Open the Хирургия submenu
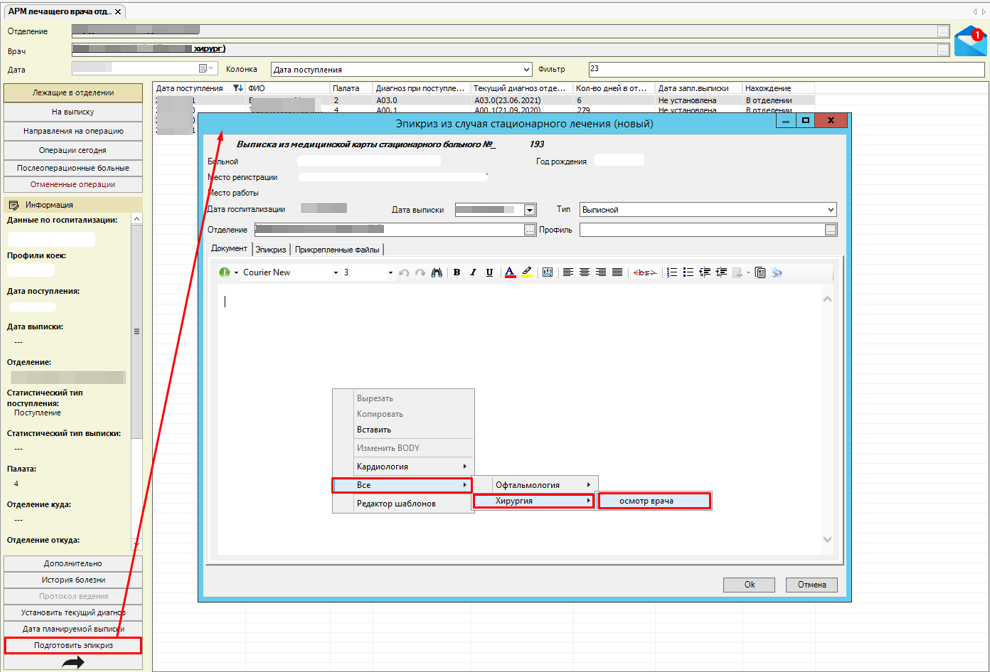 [x=534, y=501]
